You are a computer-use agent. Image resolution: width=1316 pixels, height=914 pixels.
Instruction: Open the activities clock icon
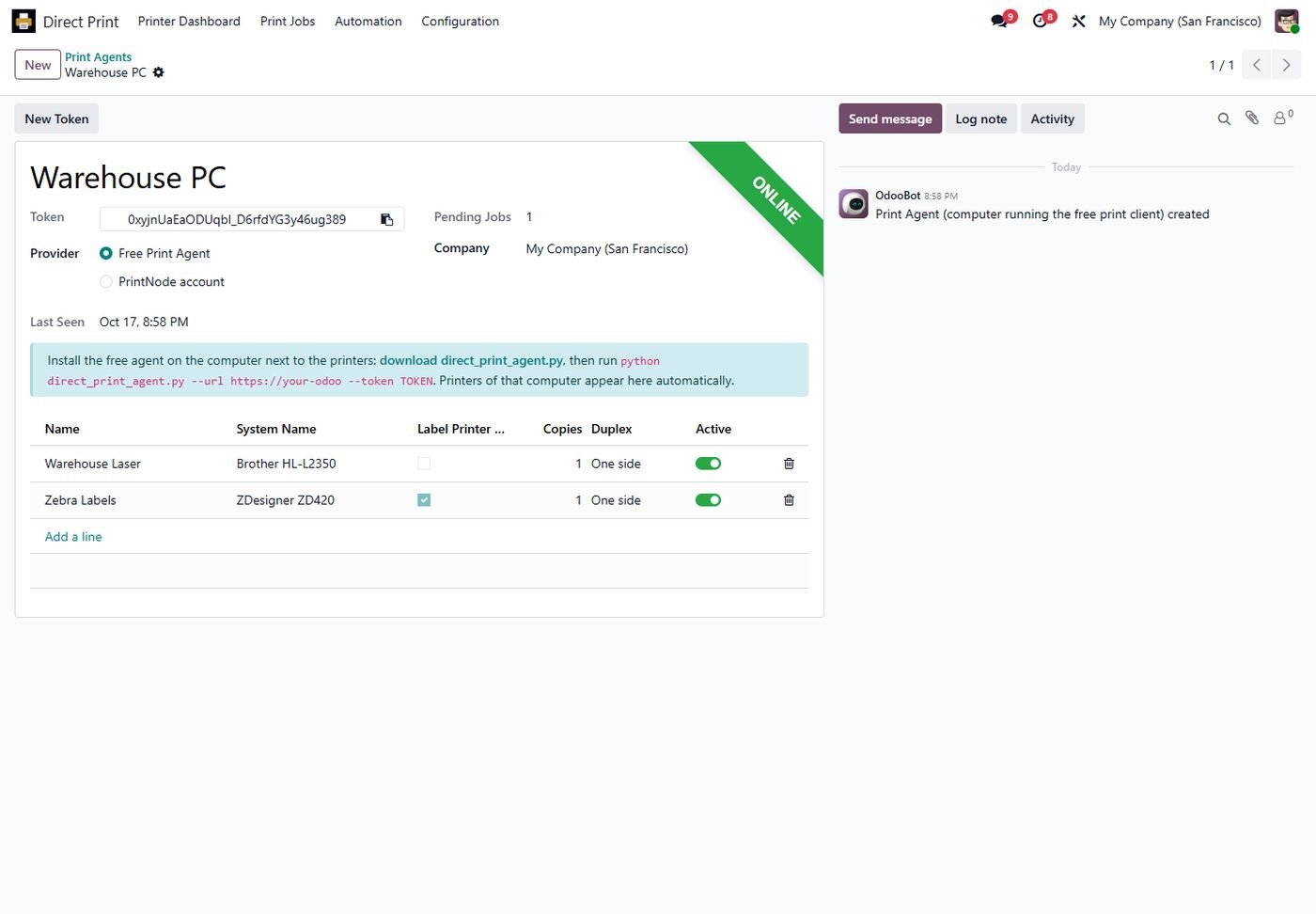pyautogui.click(x=1041, y=21)
